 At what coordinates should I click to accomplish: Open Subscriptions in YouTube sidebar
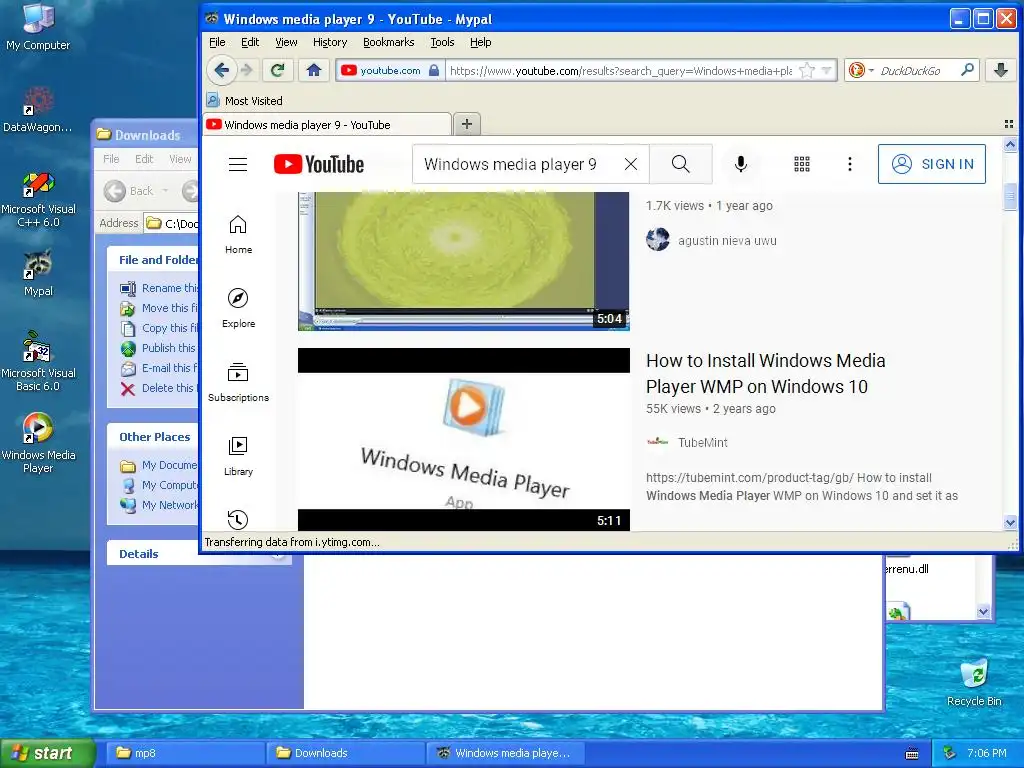pyautogui.click(x=238, y=382)
